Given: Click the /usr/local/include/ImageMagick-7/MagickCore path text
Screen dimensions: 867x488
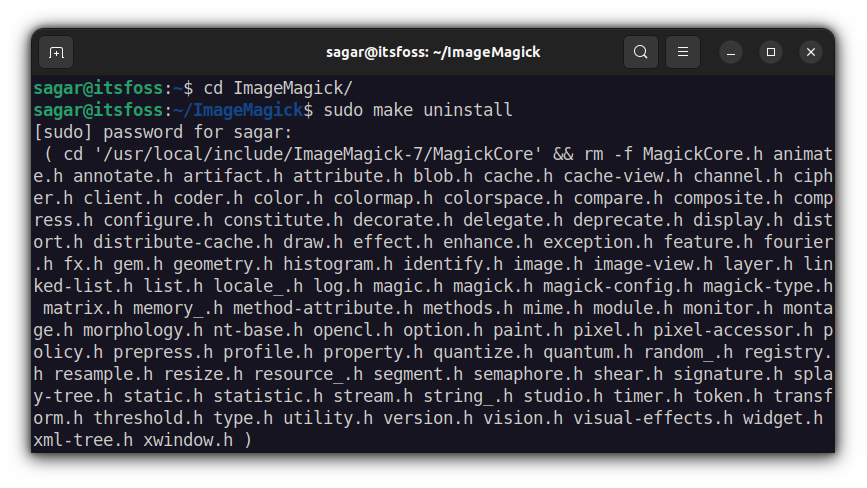Looking at the screenshot, I should tap(318, 154).
